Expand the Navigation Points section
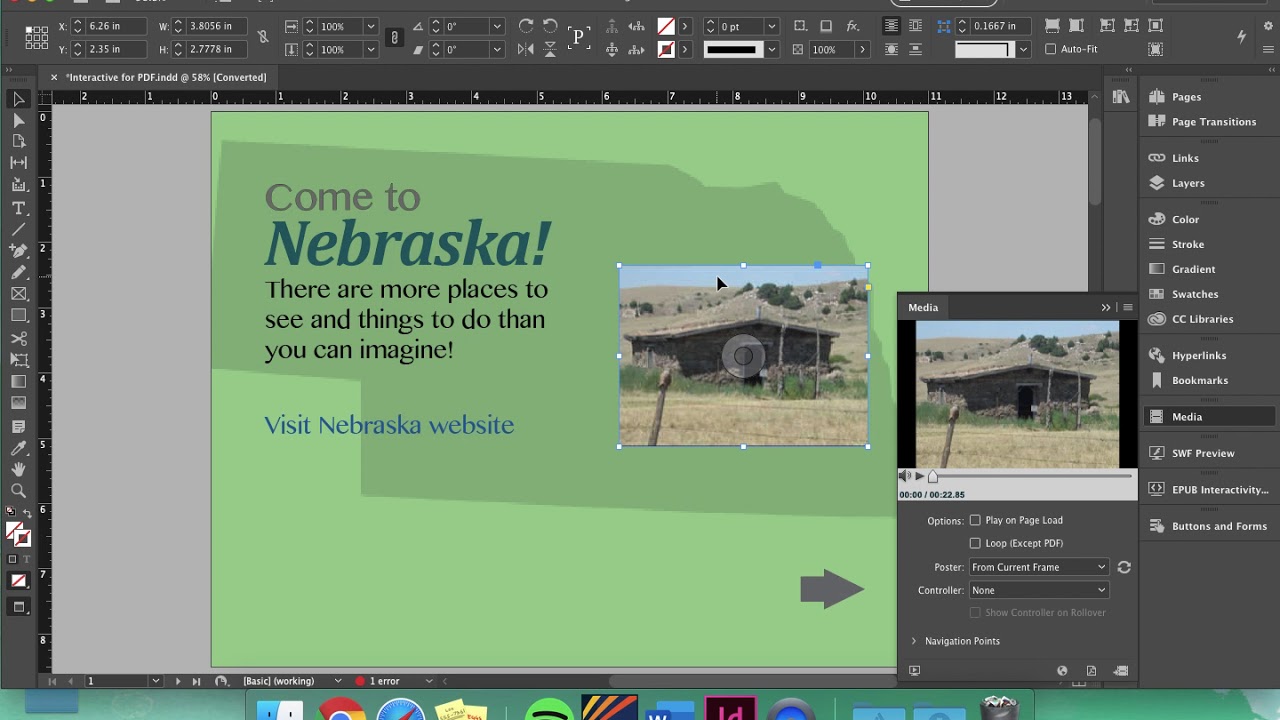 (x=914, y=641)
